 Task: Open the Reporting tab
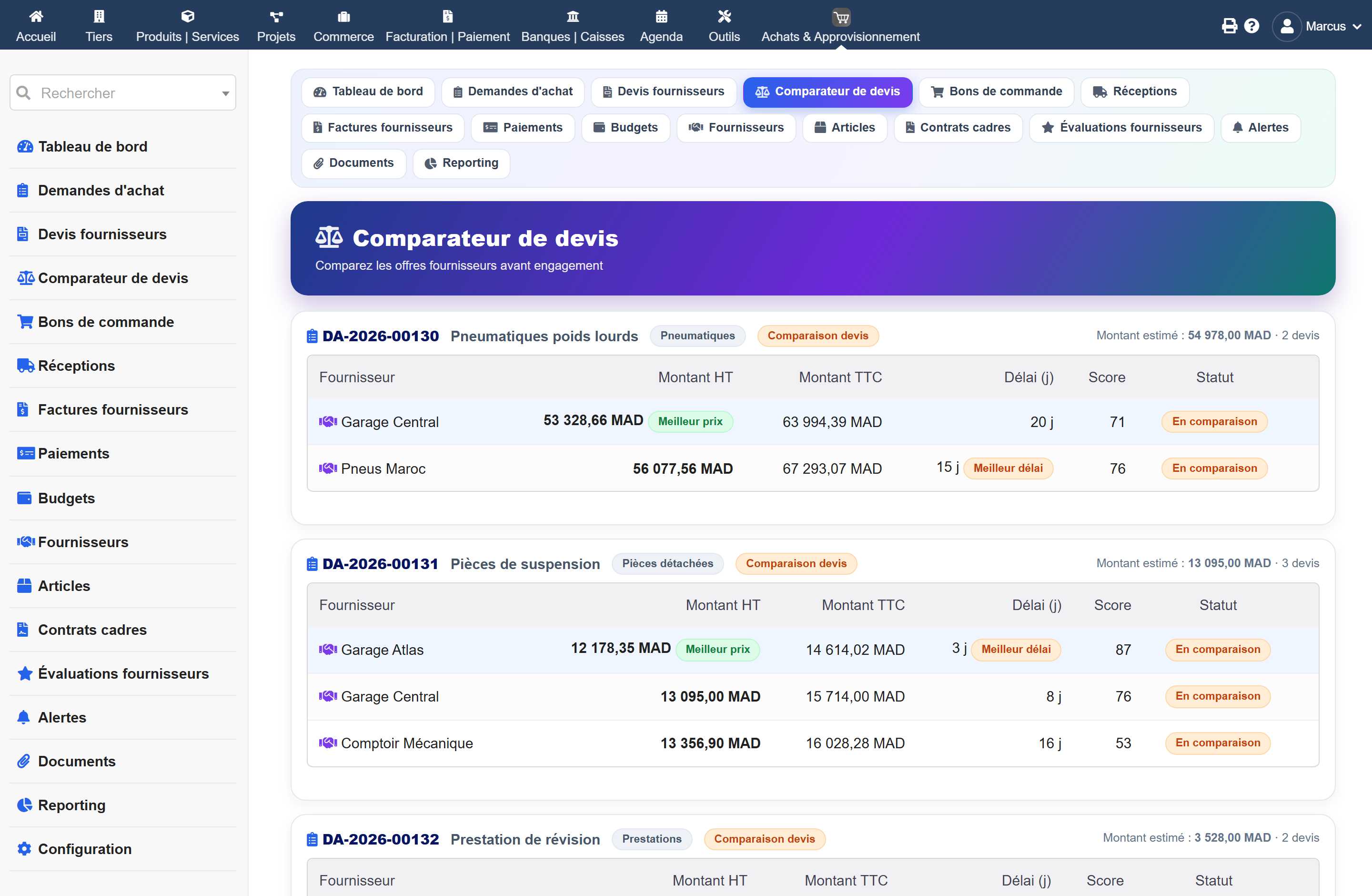tap(461, 163)
